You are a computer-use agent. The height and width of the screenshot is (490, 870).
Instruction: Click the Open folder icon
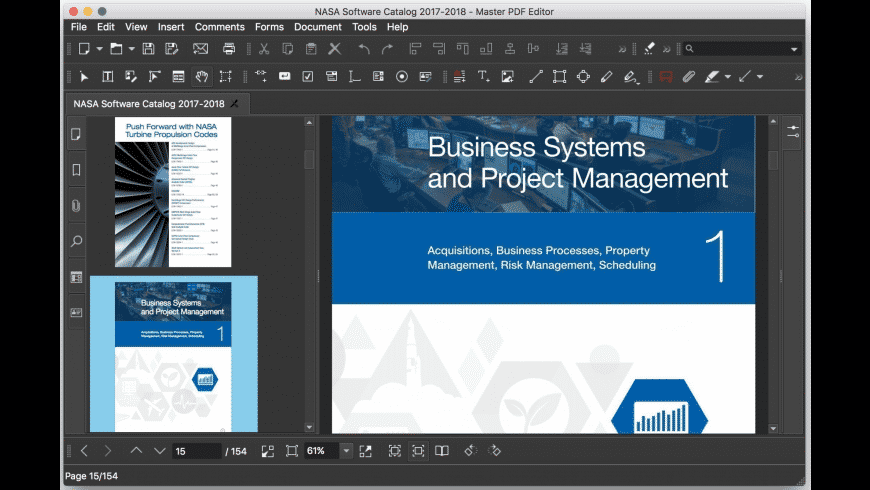point(116,49)
